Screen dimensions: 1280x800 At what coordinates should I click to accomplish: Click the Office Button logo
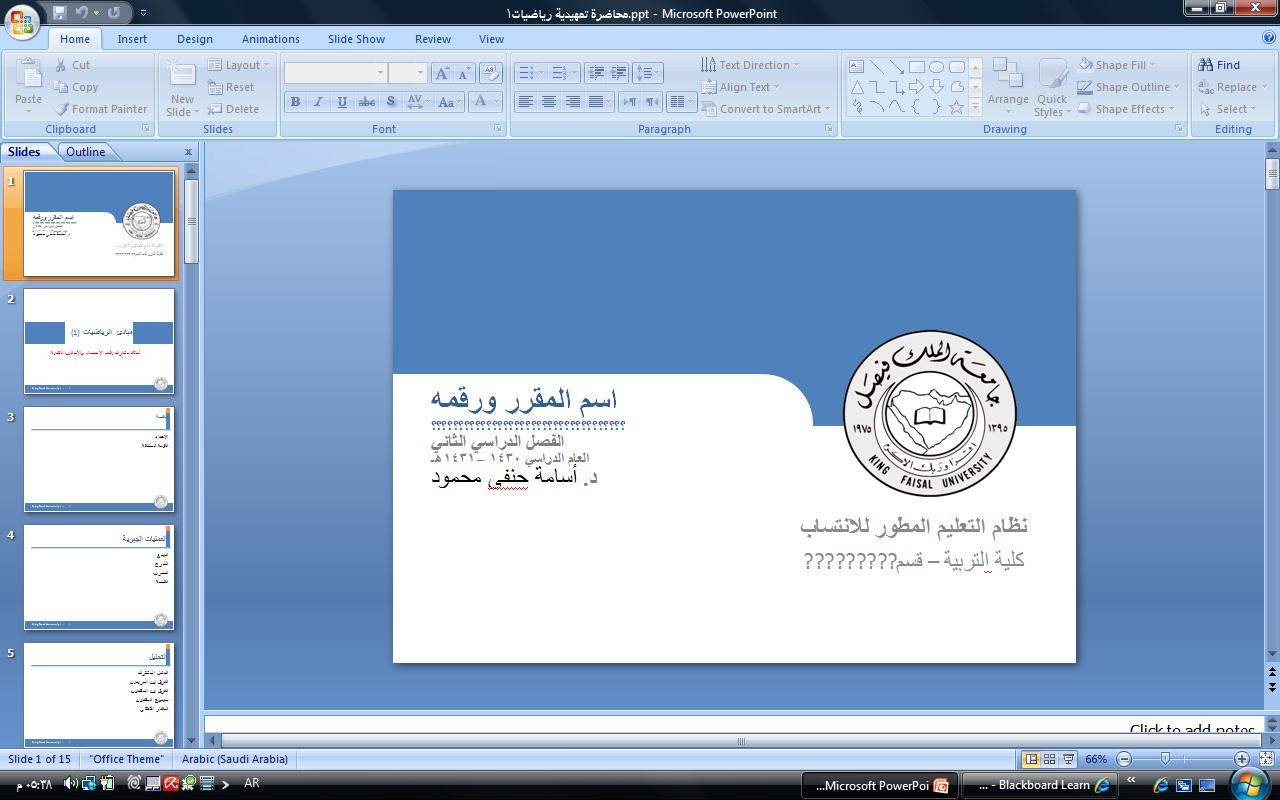click(21, 20)
